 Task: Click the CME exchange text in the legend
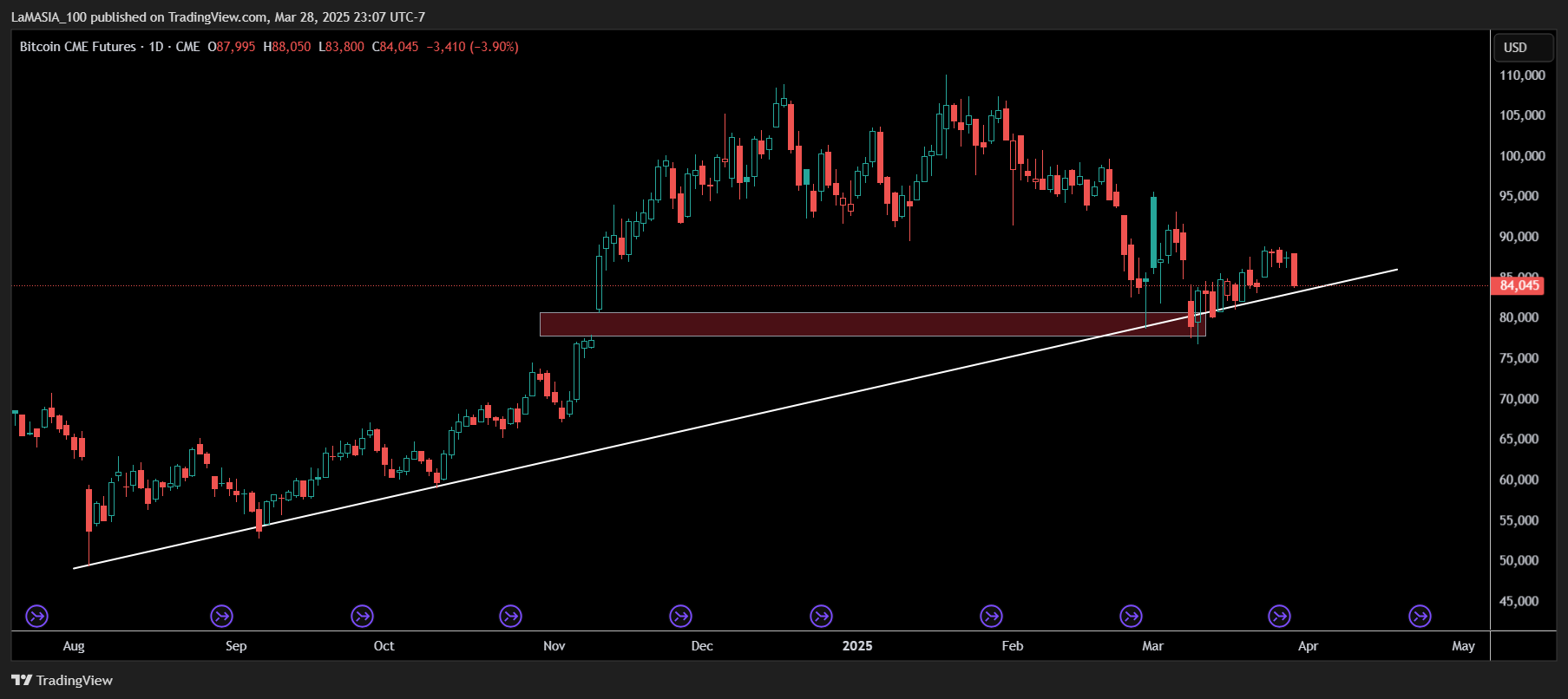click(187, 47)
